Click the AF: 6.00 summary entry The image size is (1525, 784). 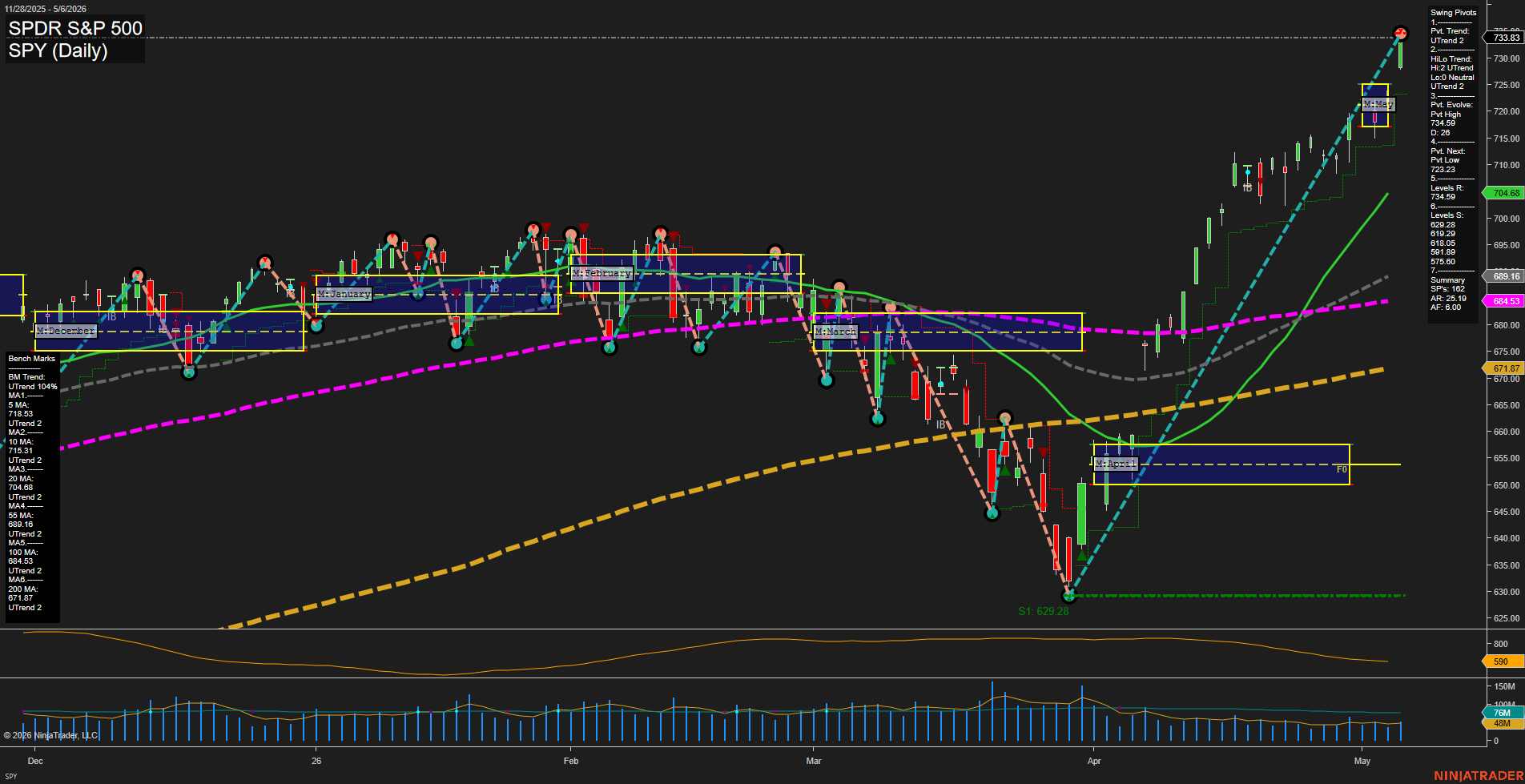(x=1446, y=308)
